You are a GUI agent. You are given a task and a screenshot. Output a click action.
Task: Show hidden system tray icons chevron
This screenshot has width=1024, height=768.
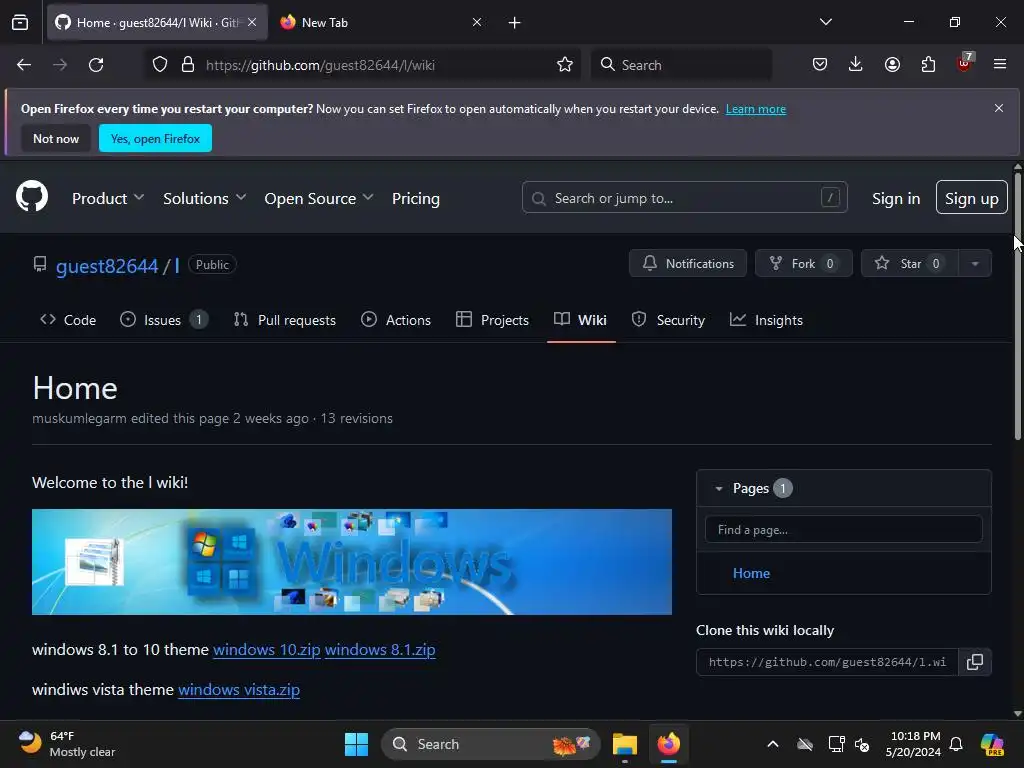[773, 744]
